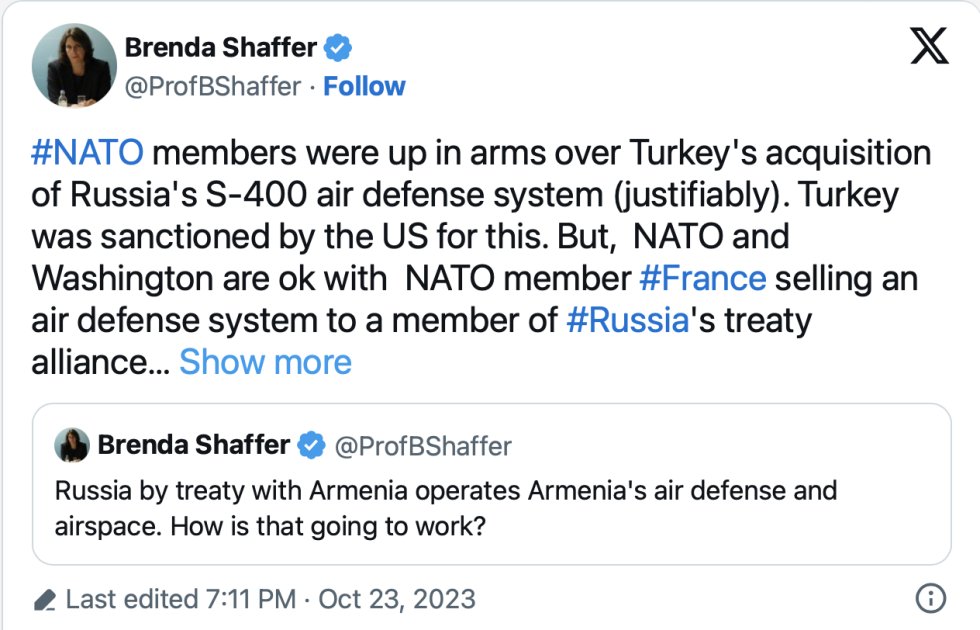Click the Brenda Shaffer display name at top

221,48
